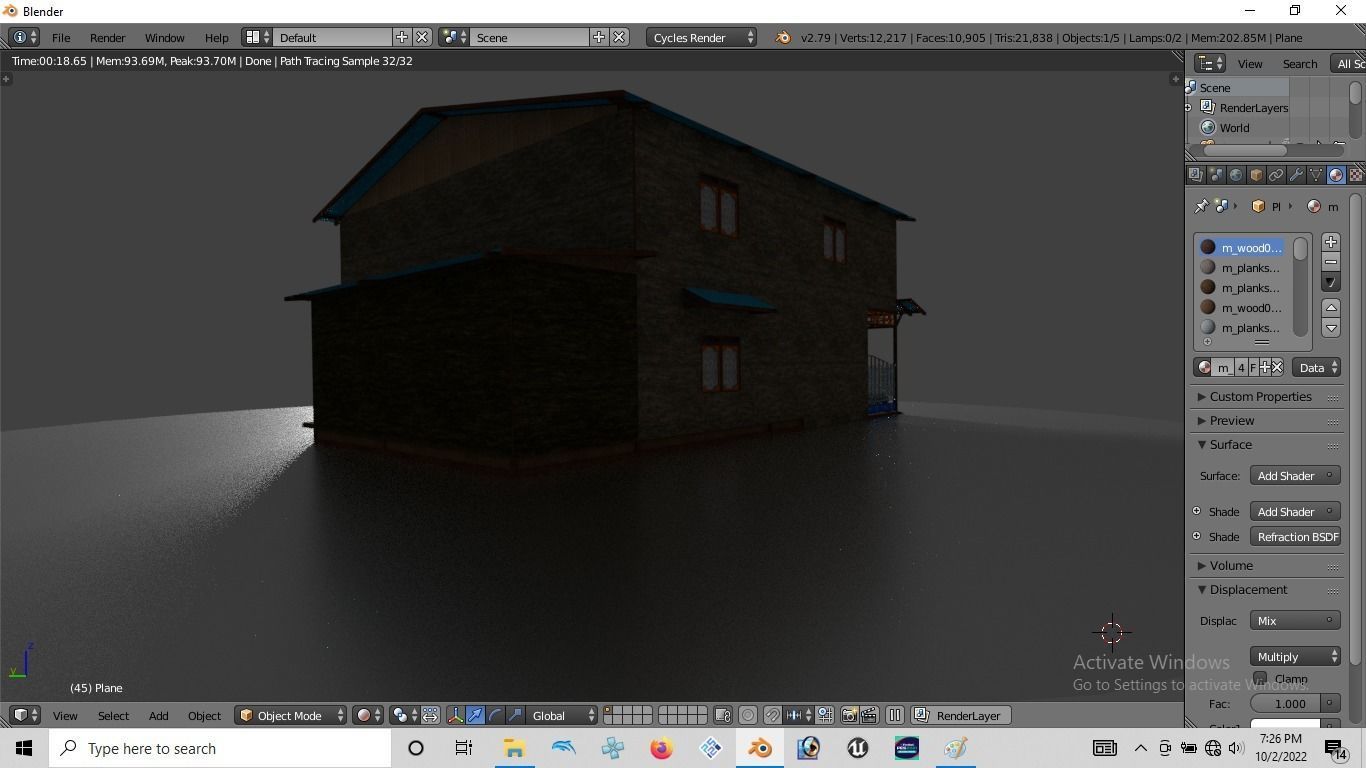This screenshot has height=768, width=1366.
Task: Toggle fake user F button
Action: click(x=1253, y=367)
